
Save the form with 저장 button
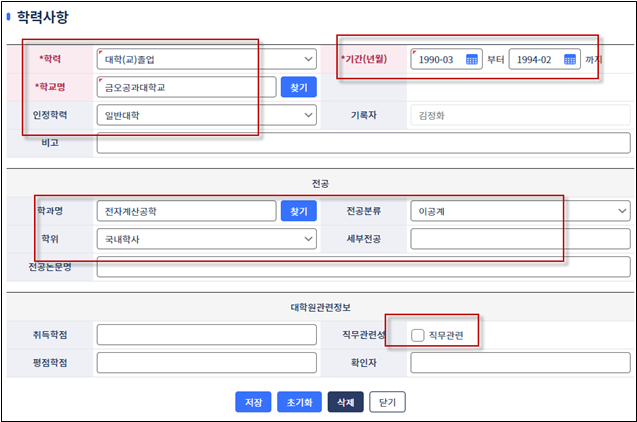click(253, 402)
